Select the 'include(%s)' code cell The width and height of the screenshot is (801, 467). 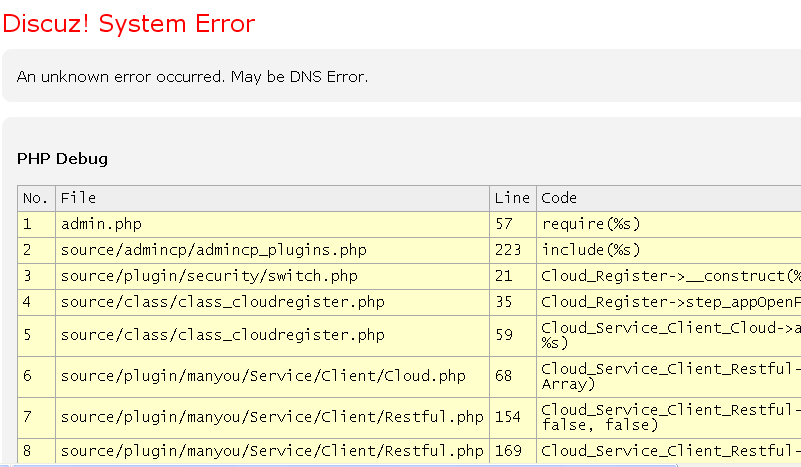(669, 250)
